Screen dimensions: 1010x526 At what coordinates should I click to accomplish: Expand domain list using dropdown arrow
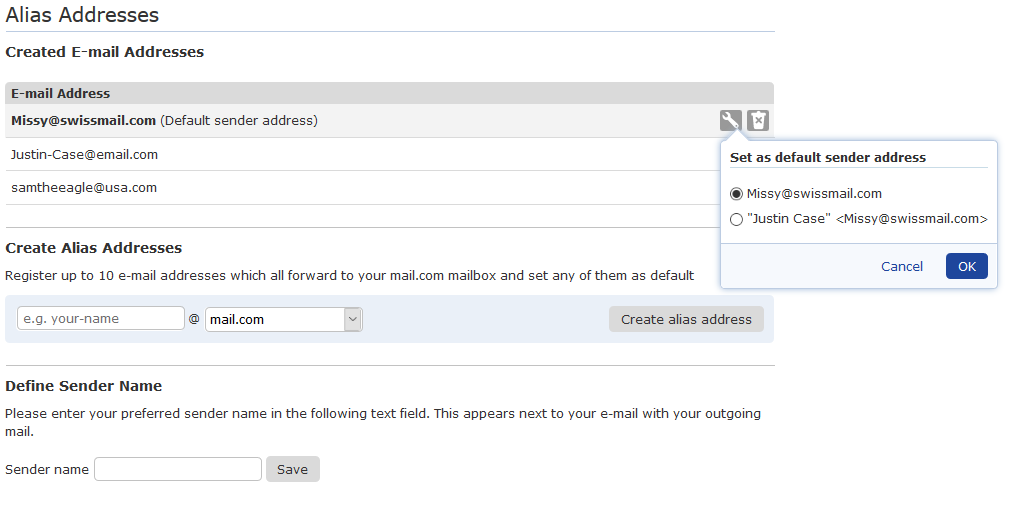point(352,319)
